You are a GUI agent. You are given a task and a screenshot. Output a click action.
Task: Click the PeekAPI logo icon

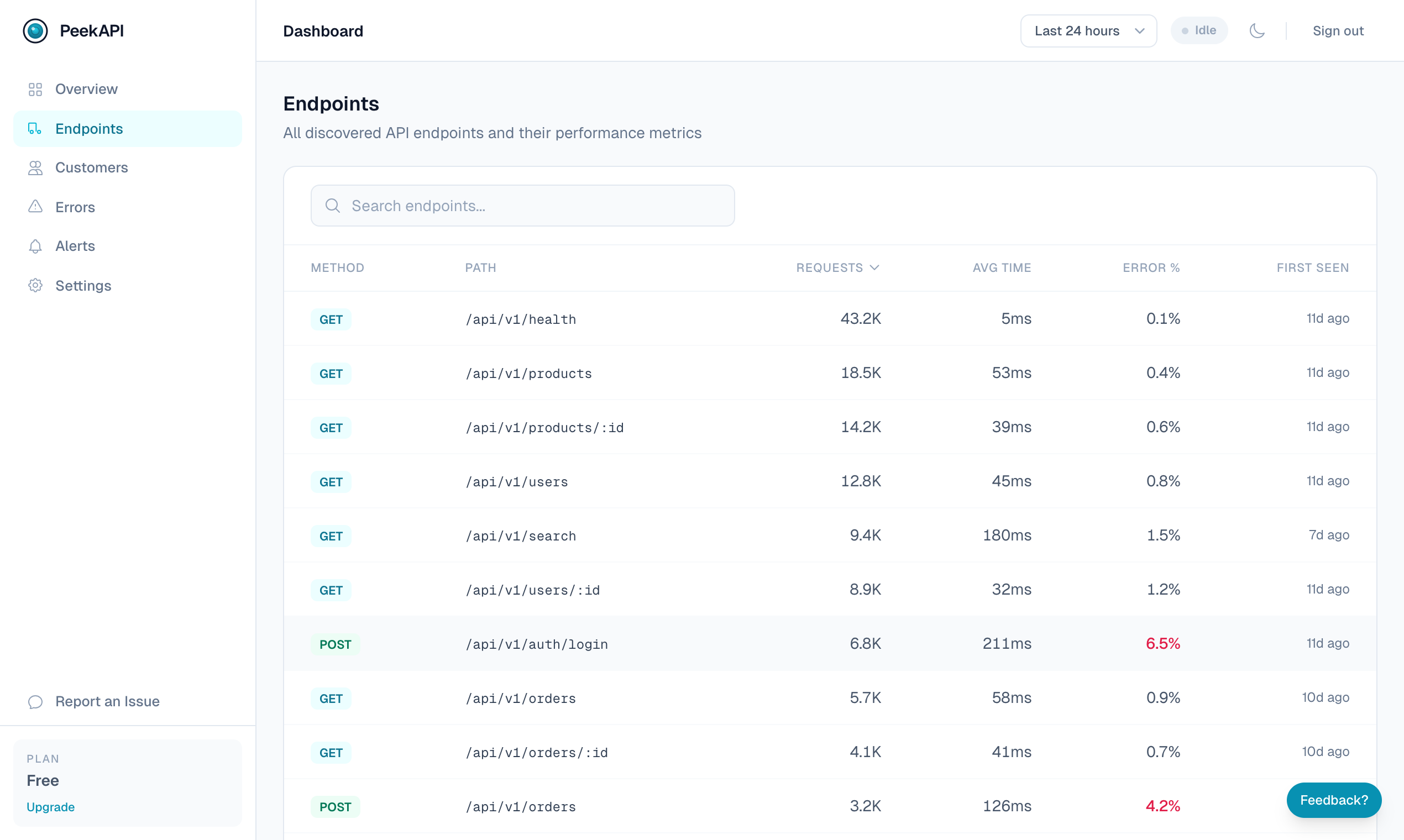(35, 30)
